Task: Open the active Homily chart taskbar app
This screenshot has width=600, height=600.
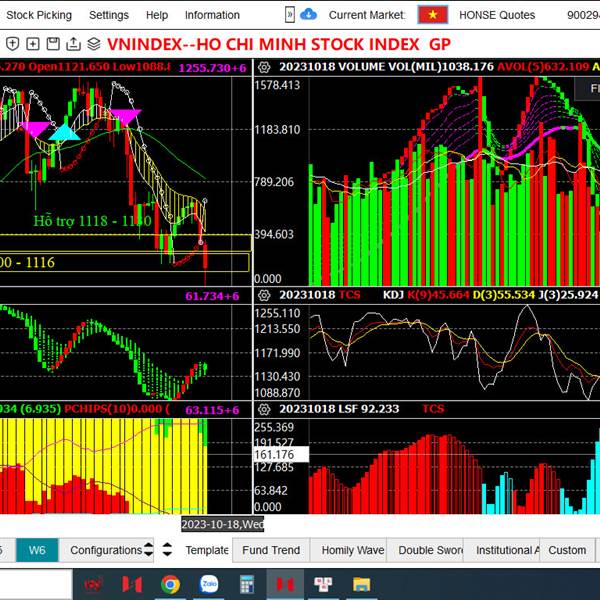Action: coord(285,584)
